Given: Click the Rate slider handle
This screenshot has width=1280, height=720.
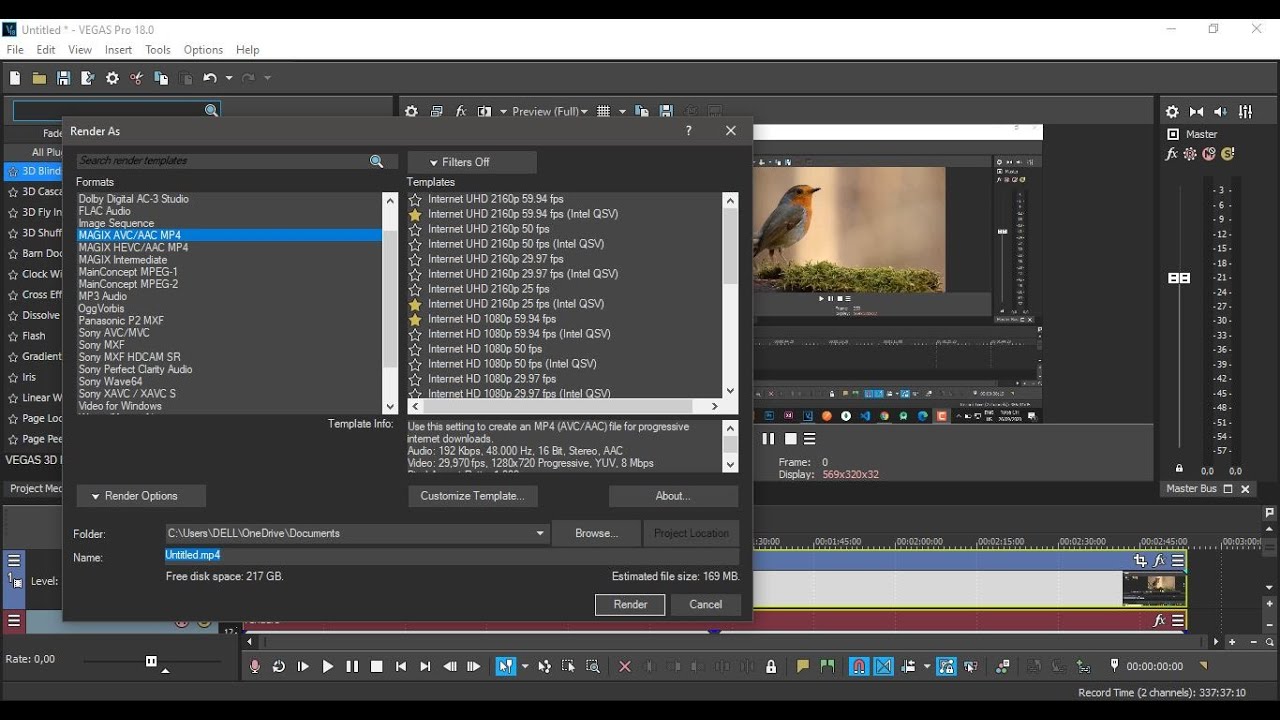Looking at the screenshot, I should point(151,661).
